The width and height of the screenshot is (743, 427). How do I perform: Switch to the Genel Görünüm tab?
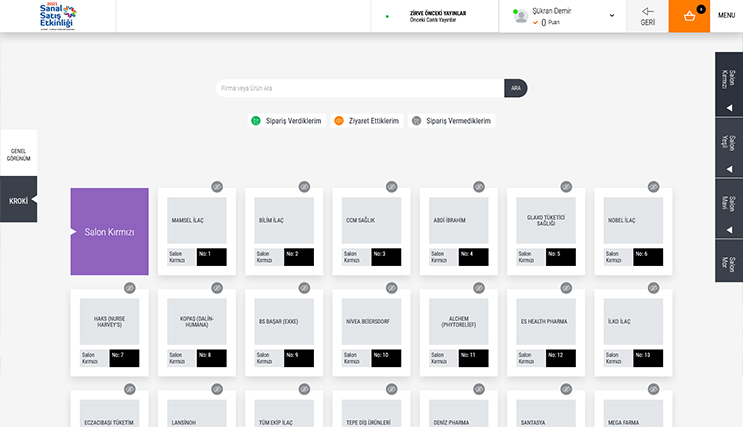point(18,154)
